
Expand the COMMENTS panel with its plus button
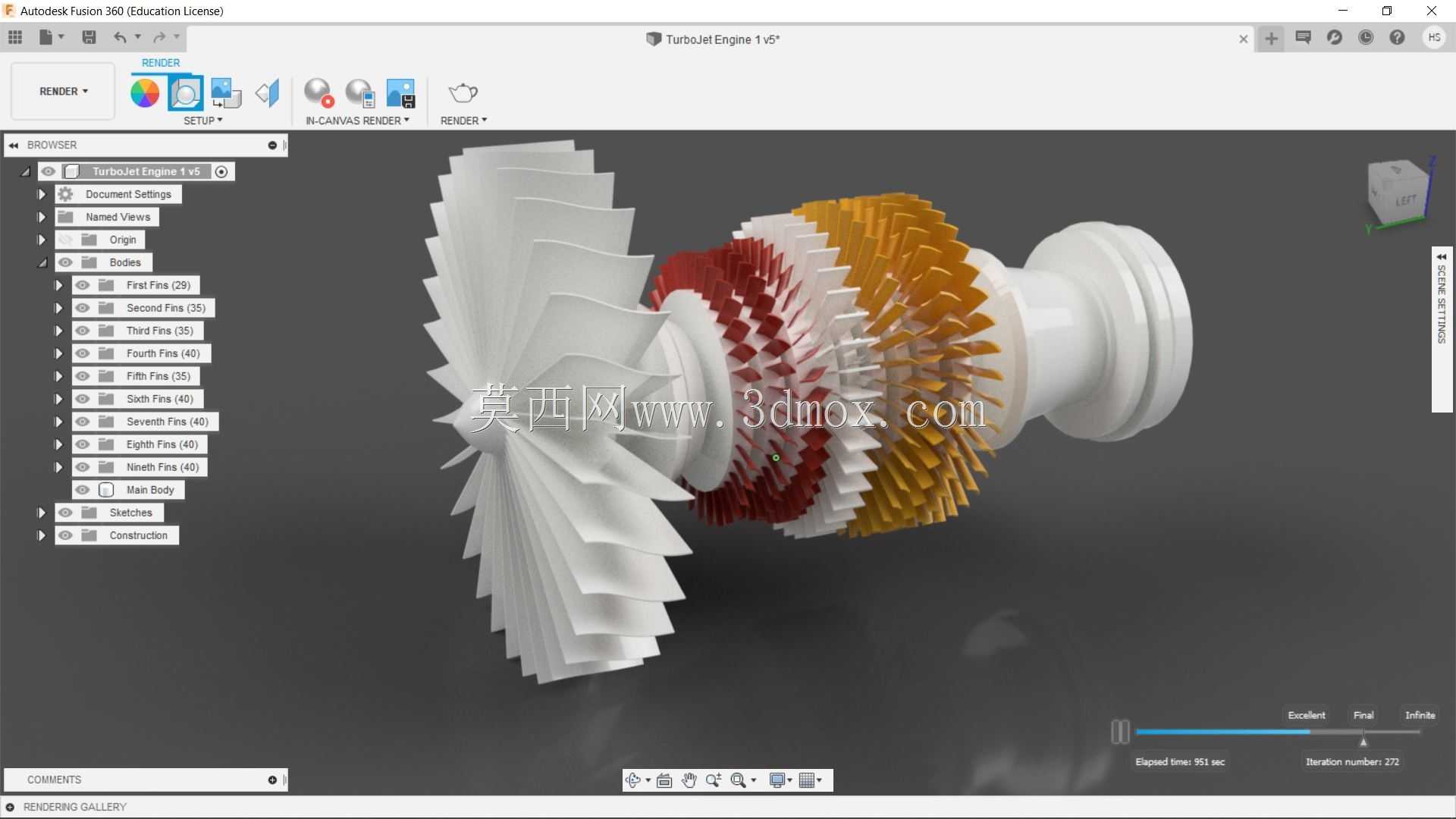pyautogui.click(x=272, y=780)
